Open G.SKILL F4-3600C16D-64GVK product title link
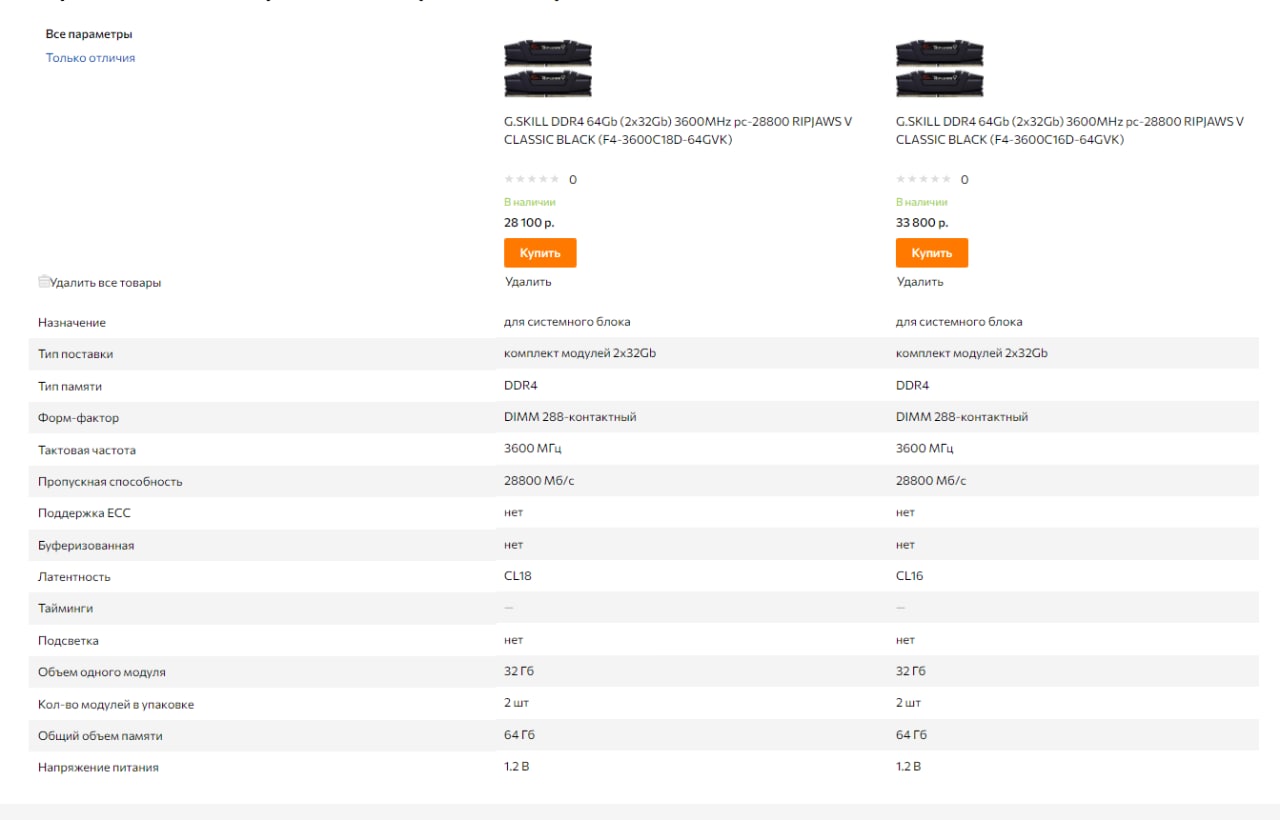1280x820 pixels. click(x=1070, y=131)
